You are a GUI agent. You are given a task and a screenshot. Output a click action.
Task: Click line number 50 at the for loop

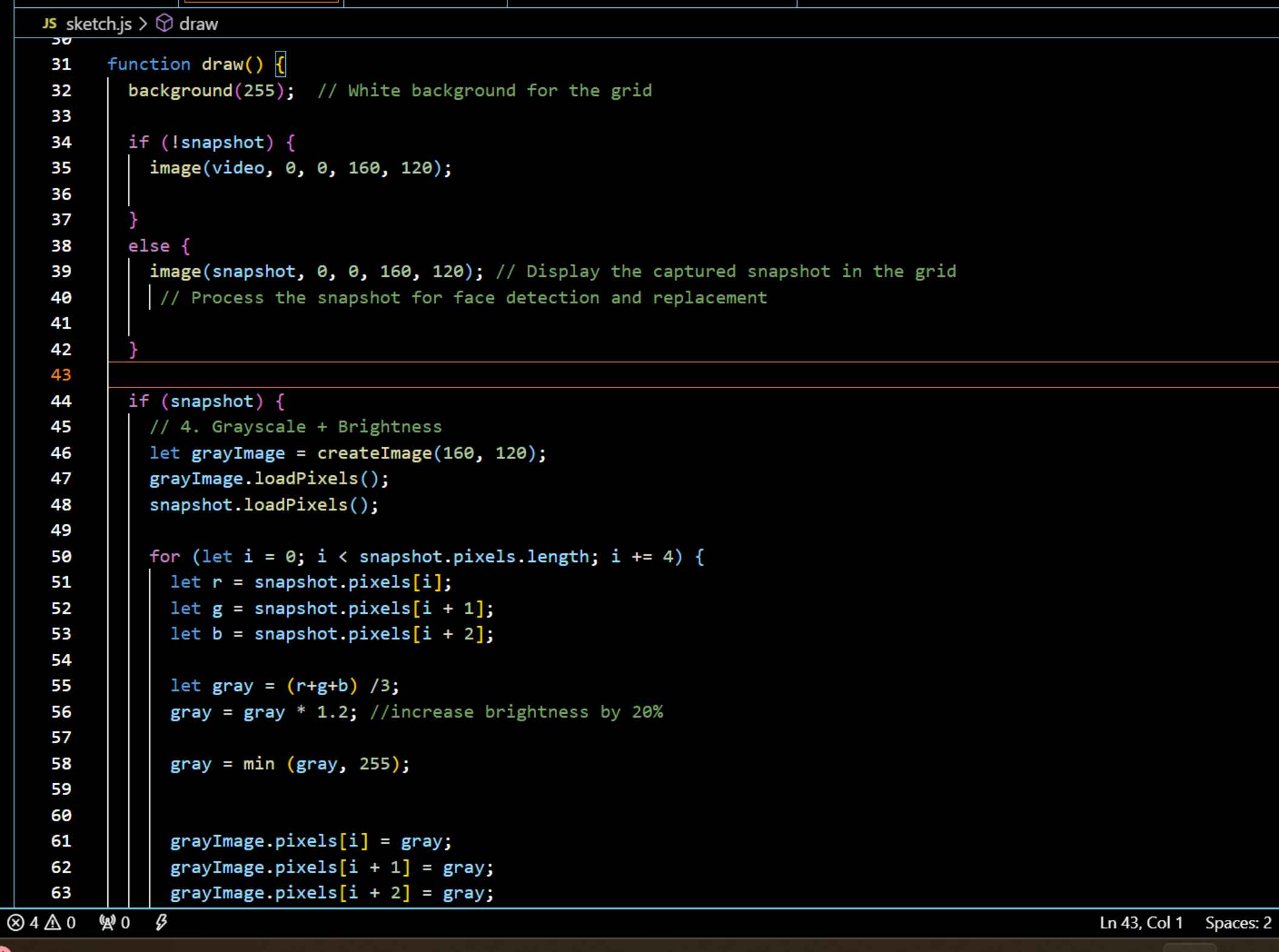coord(61,557)
